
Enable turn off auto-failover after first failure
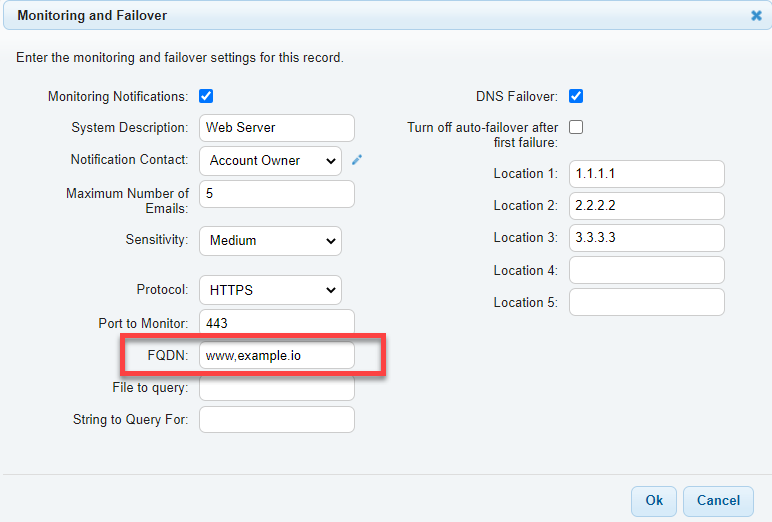coord(576,127)
